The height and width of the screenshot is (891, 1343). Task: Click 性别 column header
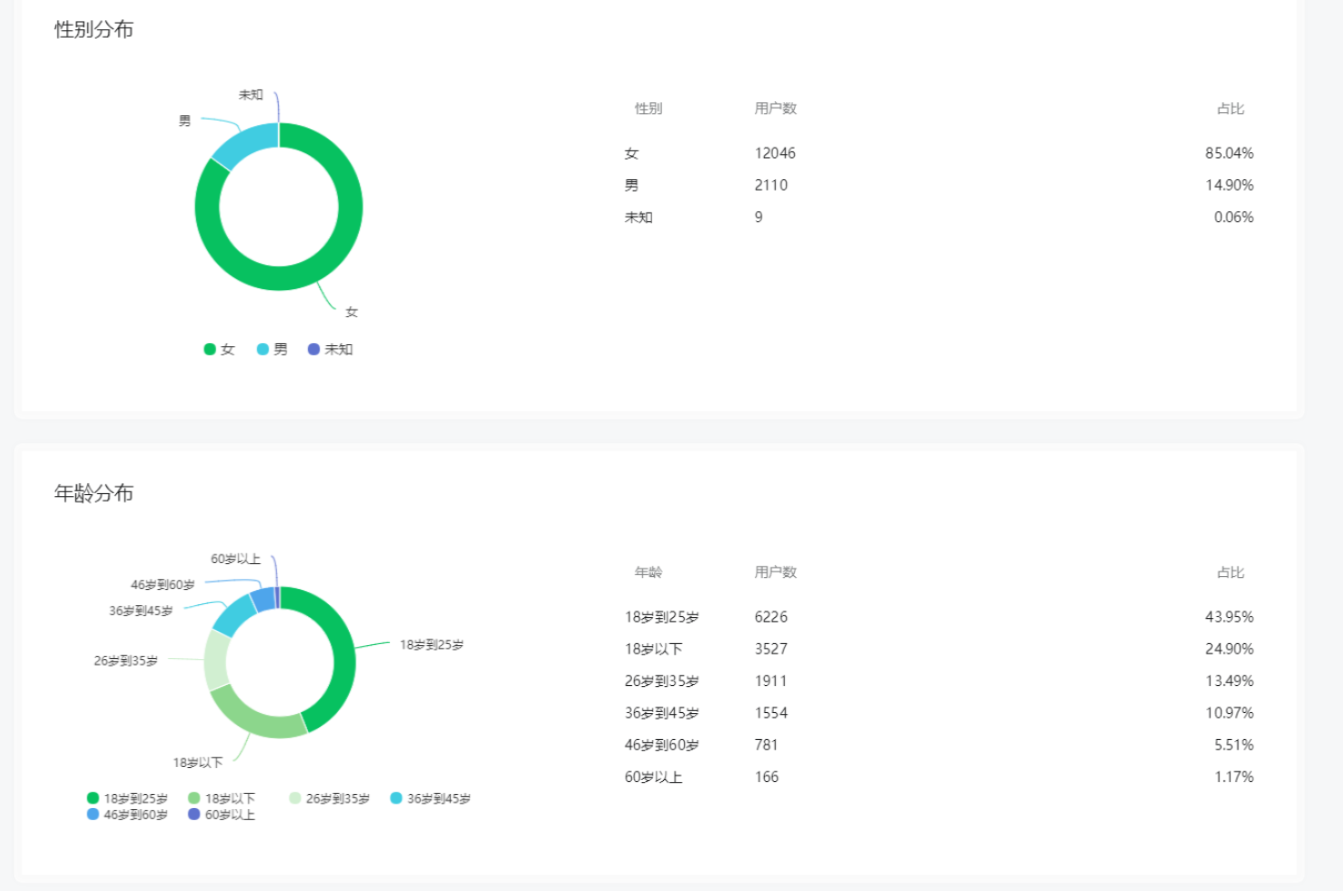648,108
